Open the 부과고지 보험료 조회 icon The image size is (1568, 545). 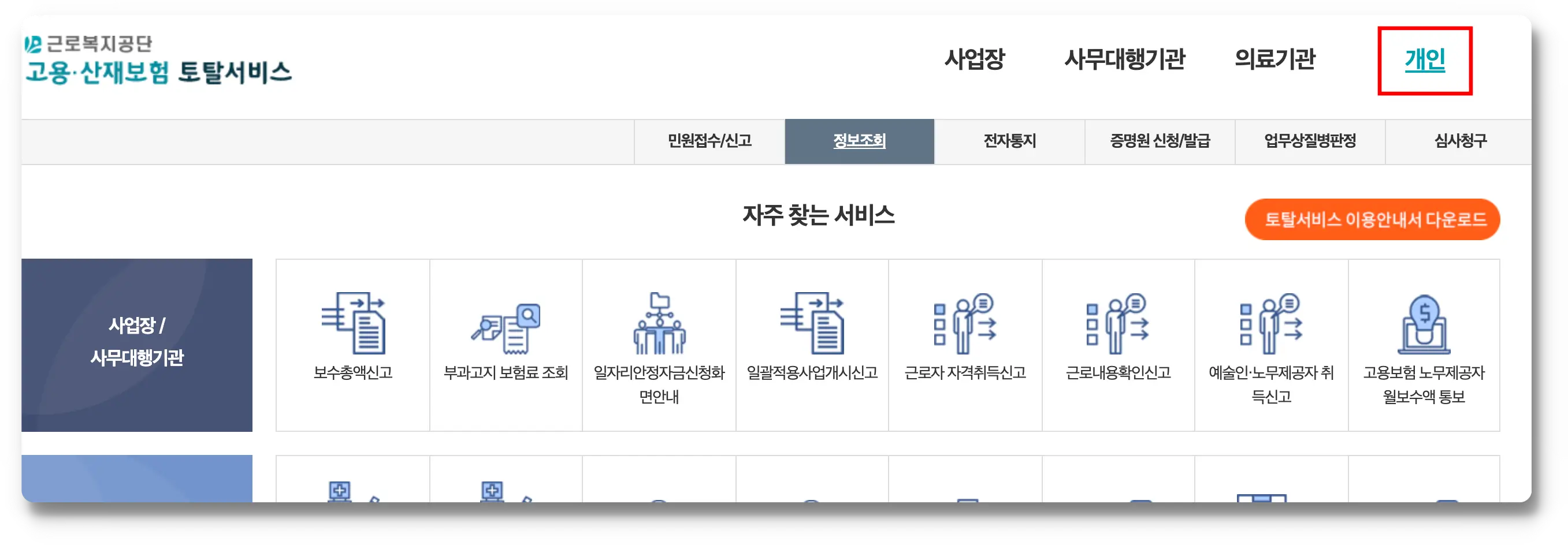coord(506,329)
